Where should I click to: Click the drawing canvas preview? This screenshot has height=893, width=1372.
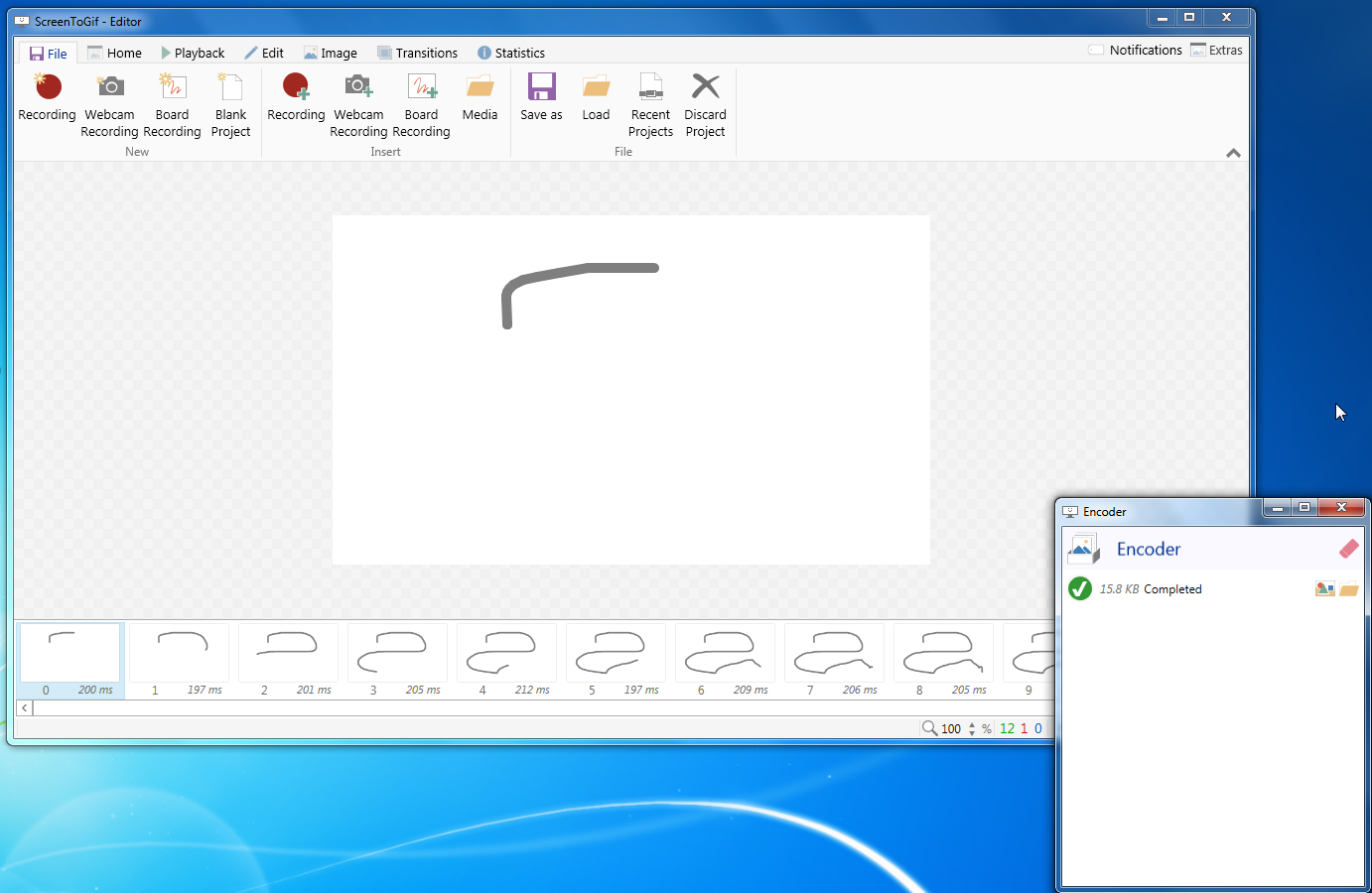pyautogui.click(x=631, y=390)
